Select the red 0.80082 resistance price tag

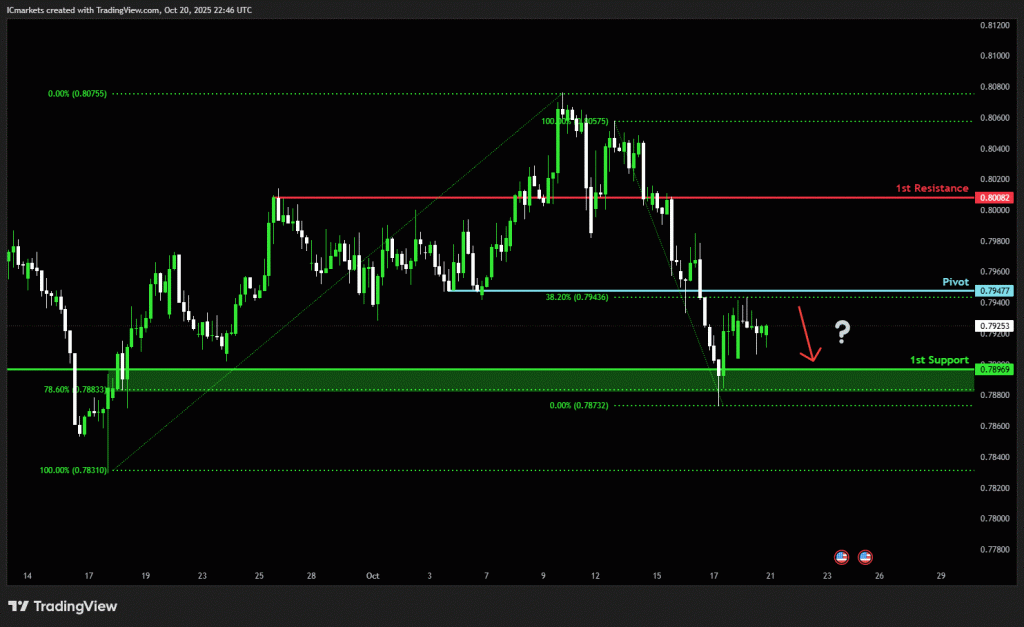995,198
